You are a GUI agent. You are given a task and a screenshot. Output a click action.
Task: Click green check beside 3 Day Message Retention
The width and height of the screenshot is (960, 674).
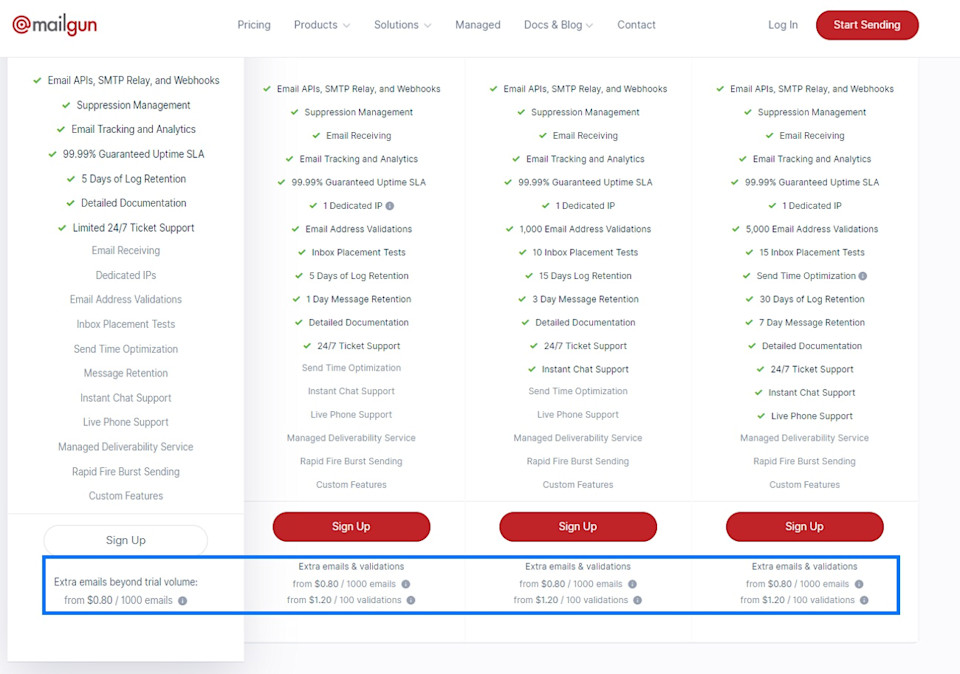(x=522, y=299)
